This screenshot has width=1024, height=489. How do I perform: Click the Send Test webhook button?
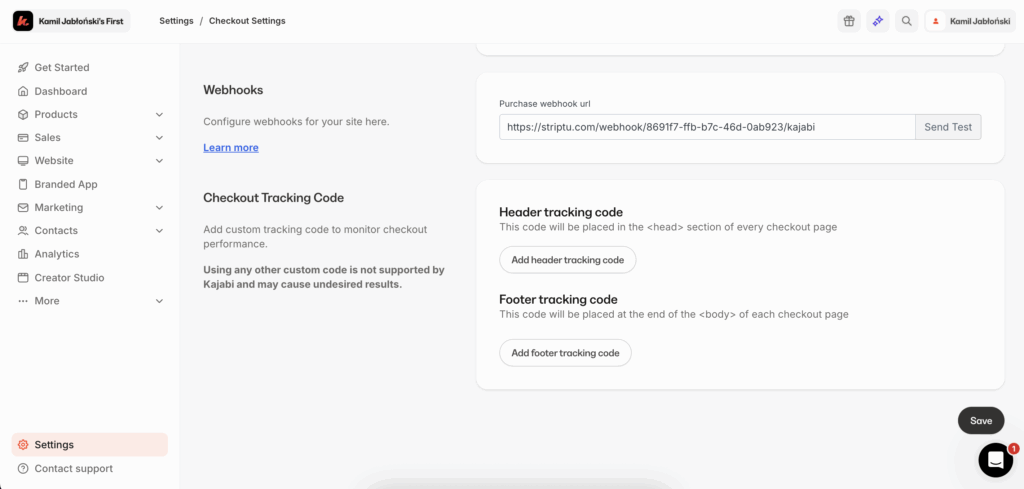pos(948,127)
